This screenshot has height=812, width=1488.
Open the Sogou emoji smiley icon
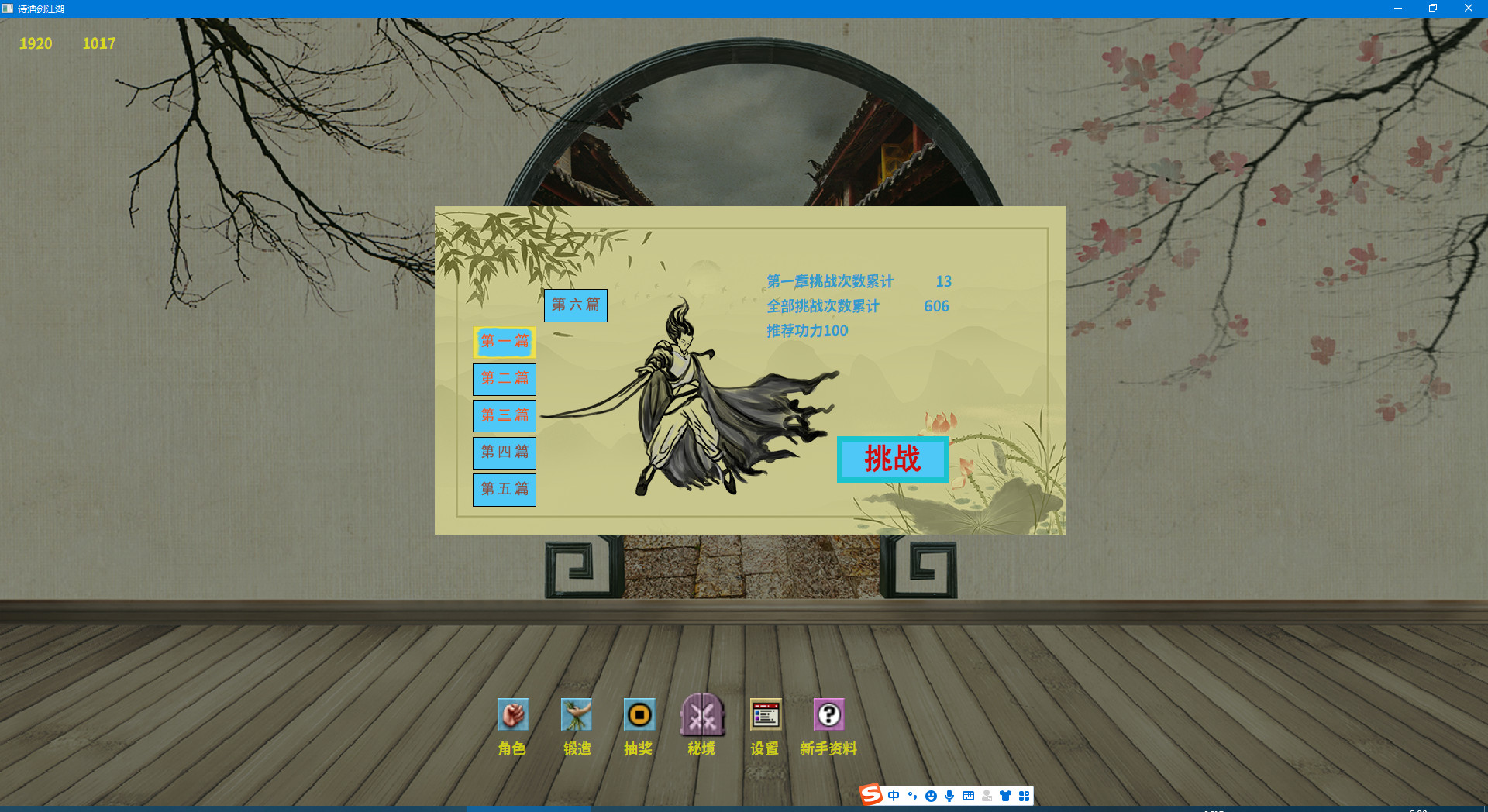coord(931,796)
